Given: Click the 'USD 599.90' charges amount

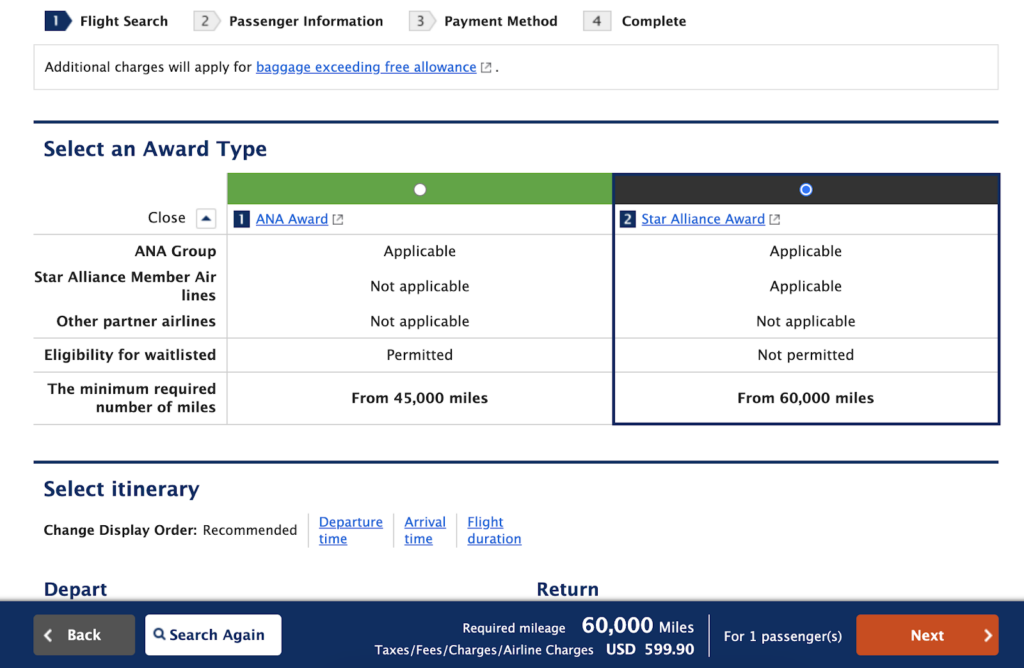Looking at the screenshot, I should click(x=650, y=650).
